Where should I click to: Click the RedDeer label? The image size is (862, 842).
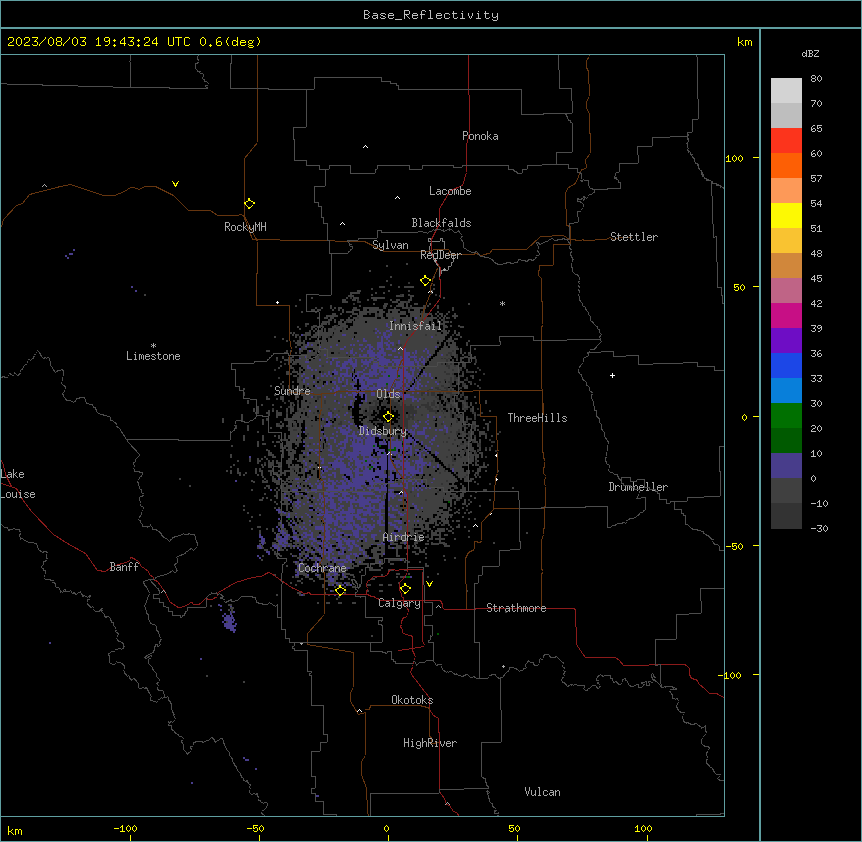(x=440, y=255)
